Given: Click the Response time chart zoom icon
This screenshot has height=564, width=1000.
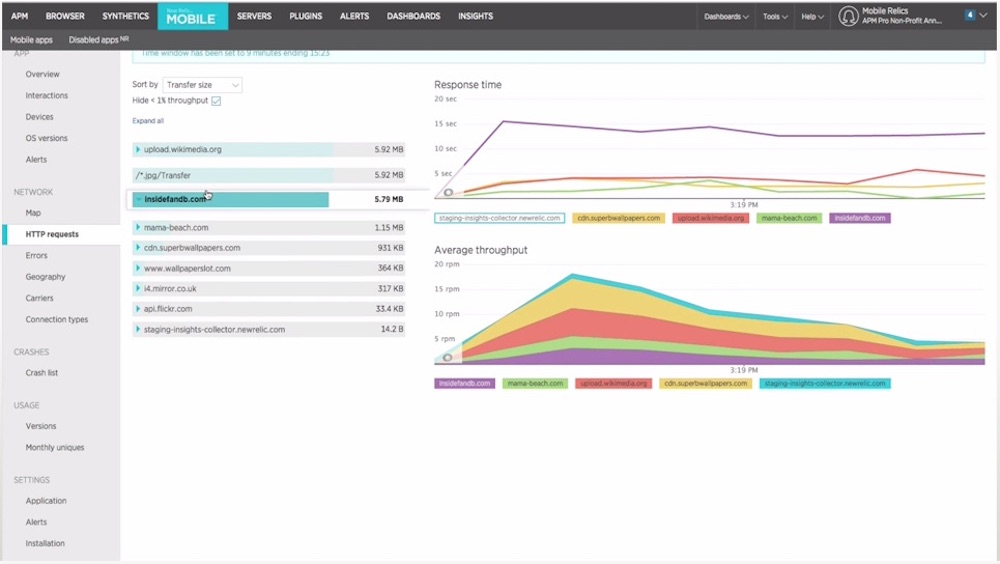Looking at the screenshot, I should point(448,192).
